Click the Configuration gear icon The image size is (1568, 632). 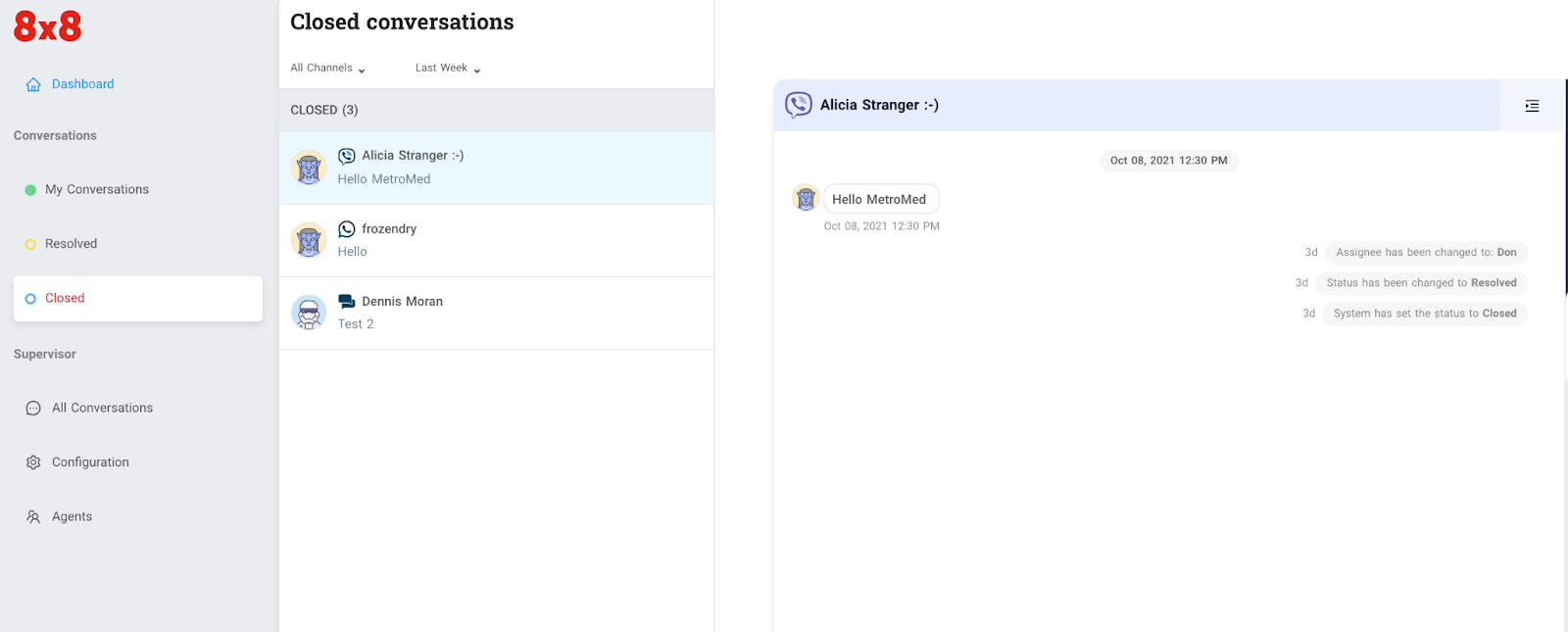pos(33,462)
